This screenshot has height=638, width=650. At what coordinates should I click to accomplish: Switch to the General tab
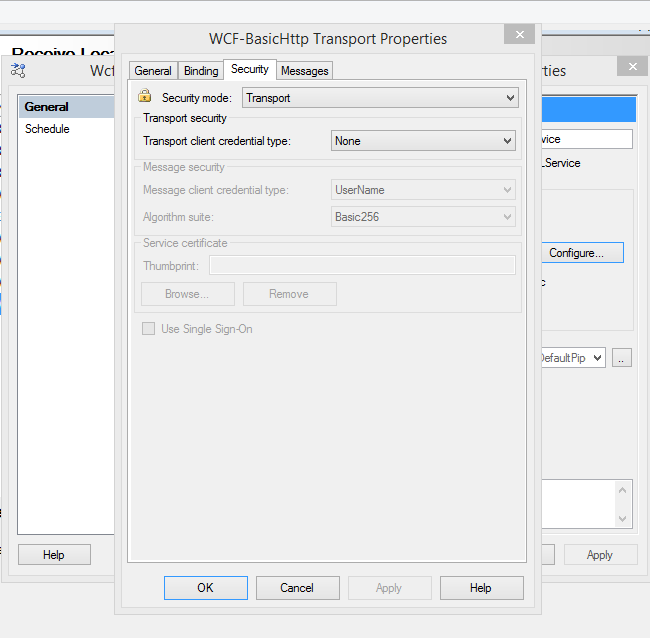[153, 71]
